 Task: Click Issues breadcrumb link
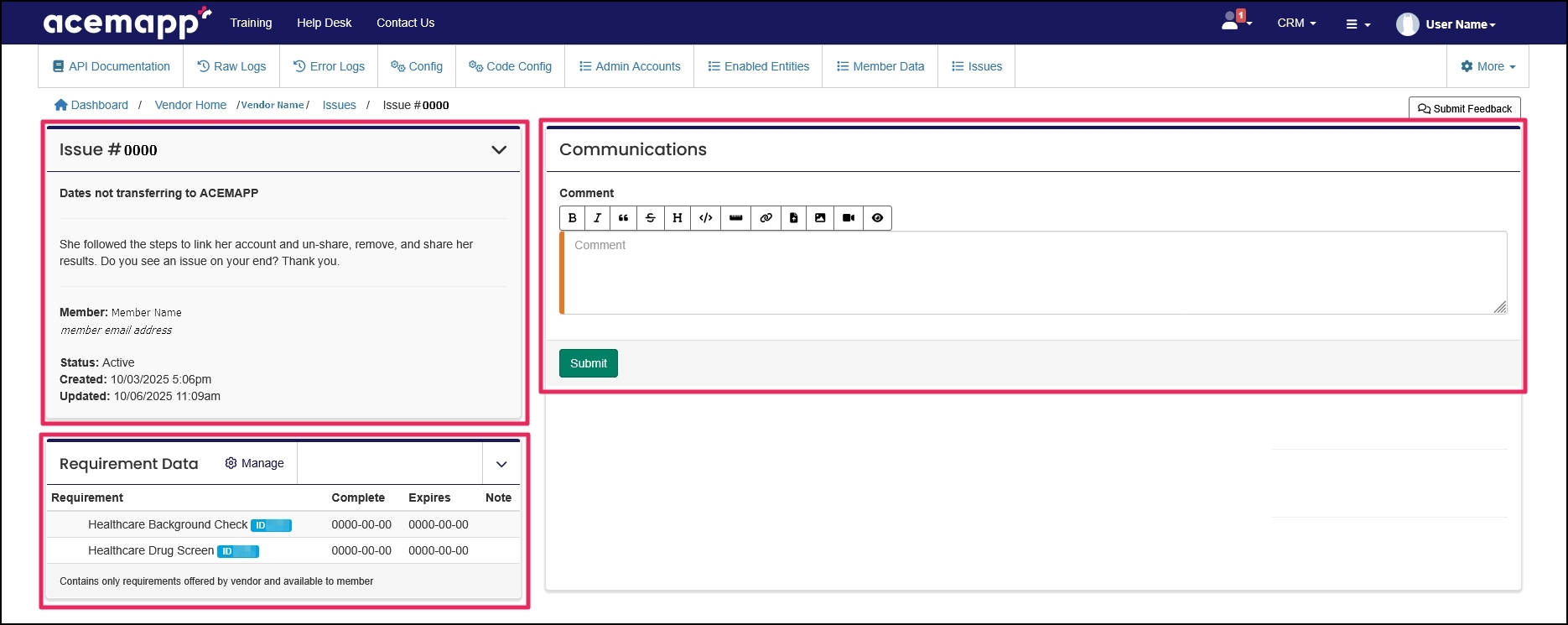(340, 105)
